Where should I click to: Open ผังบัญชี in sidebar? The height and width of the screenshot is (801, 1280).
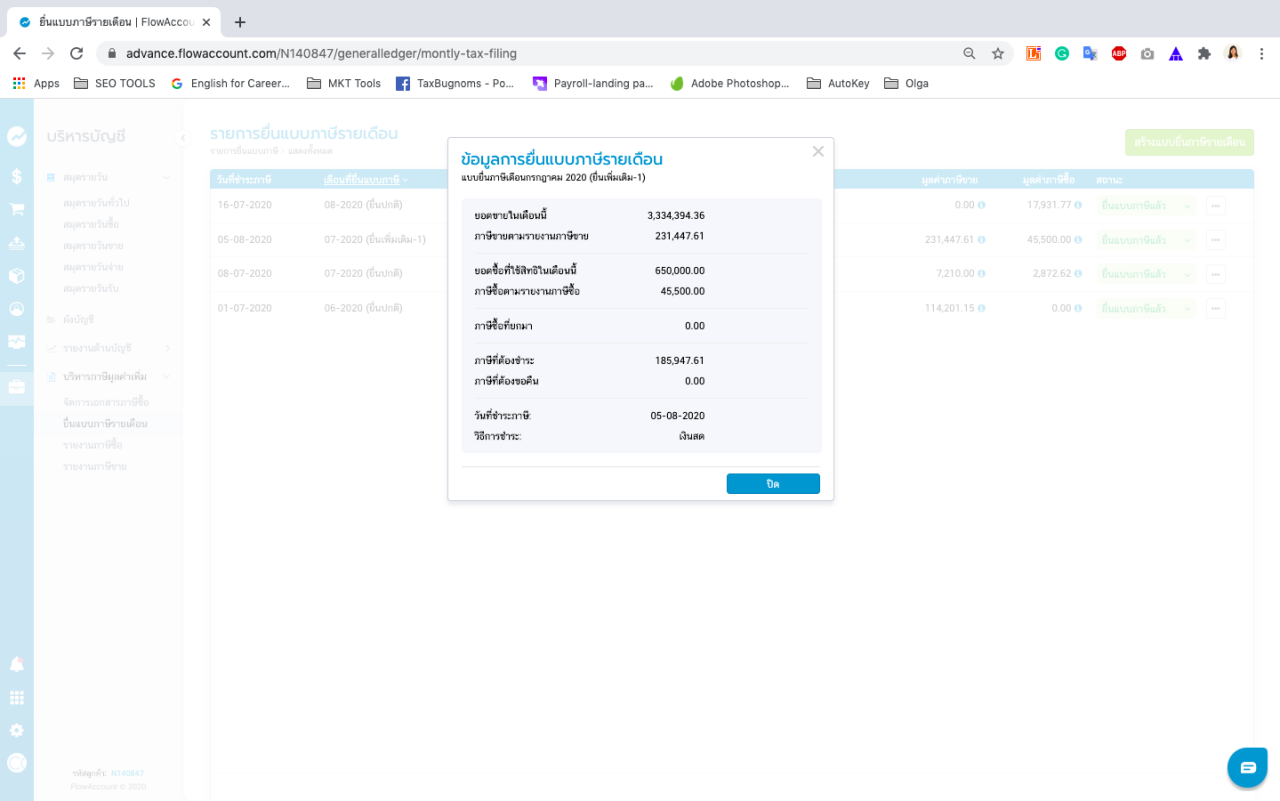78,320
